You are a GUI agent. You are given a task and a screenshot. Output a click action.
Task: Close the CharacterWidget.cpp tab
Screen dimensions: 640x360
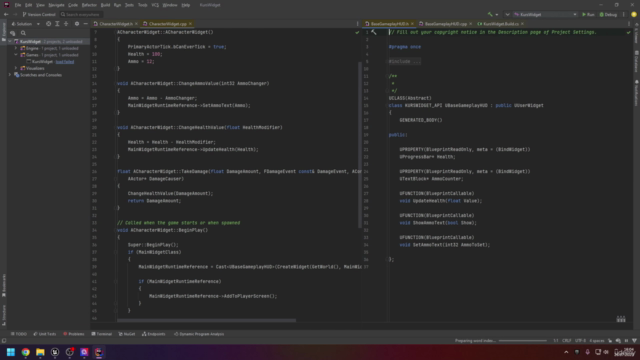pyautogui.click(x=190, y=24)
